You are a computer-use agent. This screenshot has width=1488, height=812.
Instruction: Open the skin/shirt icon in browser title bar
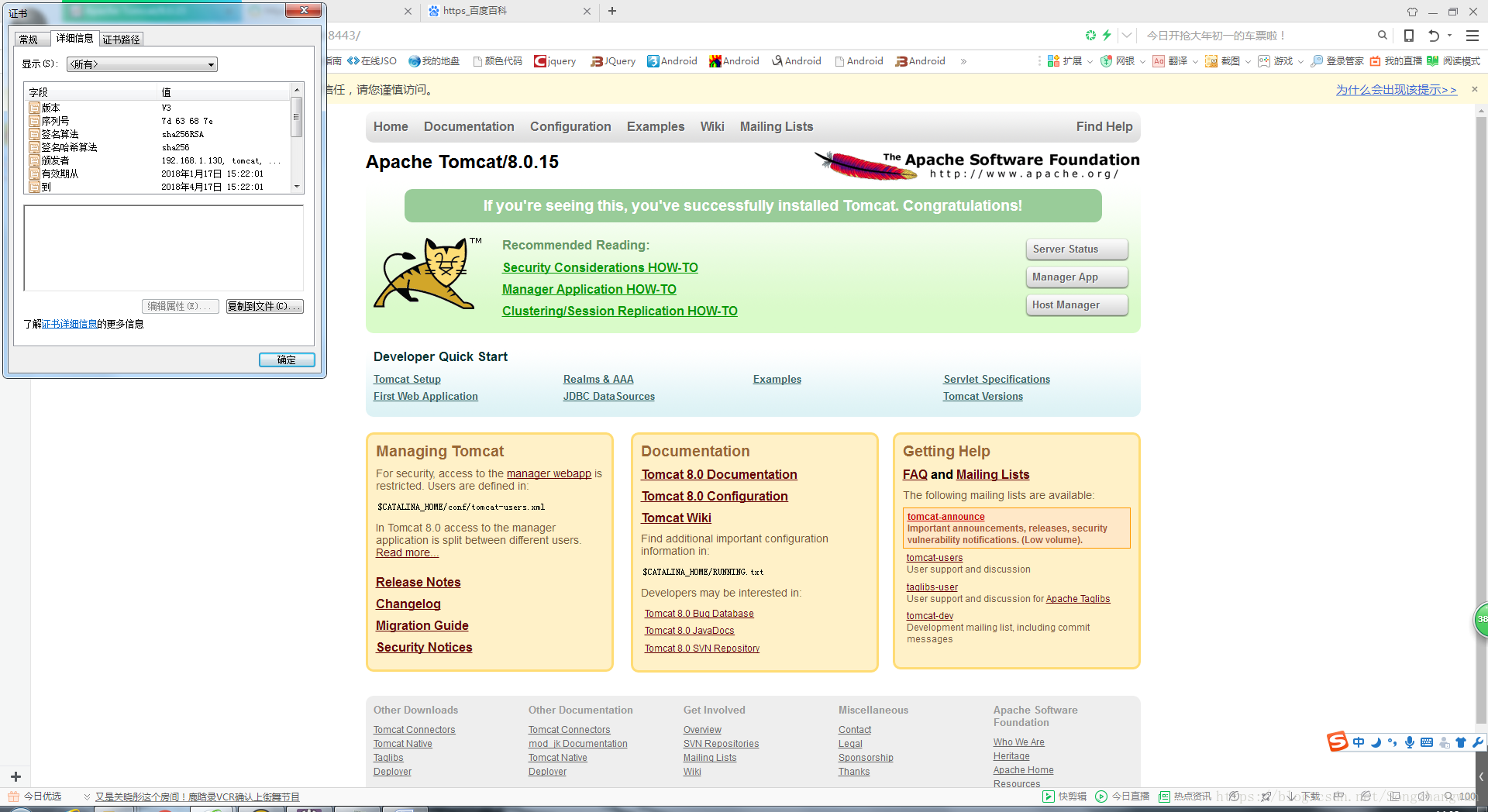click(x=1412, y=12)
